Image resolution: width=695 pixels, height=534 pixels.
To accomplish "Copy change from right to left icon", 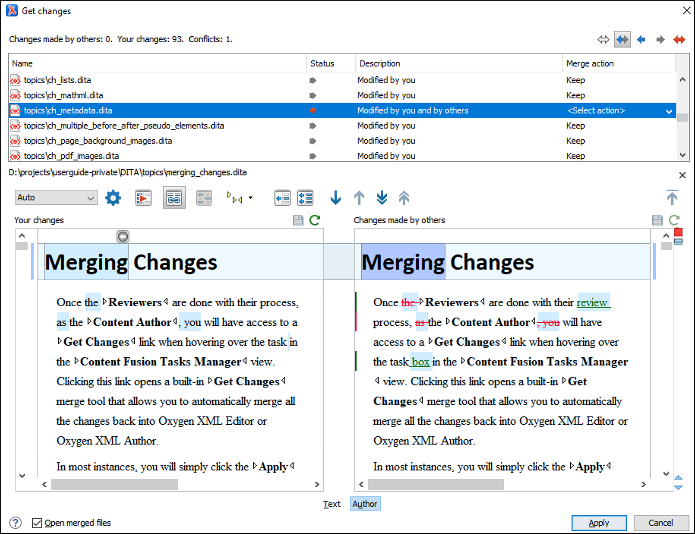I will [282, 198].
